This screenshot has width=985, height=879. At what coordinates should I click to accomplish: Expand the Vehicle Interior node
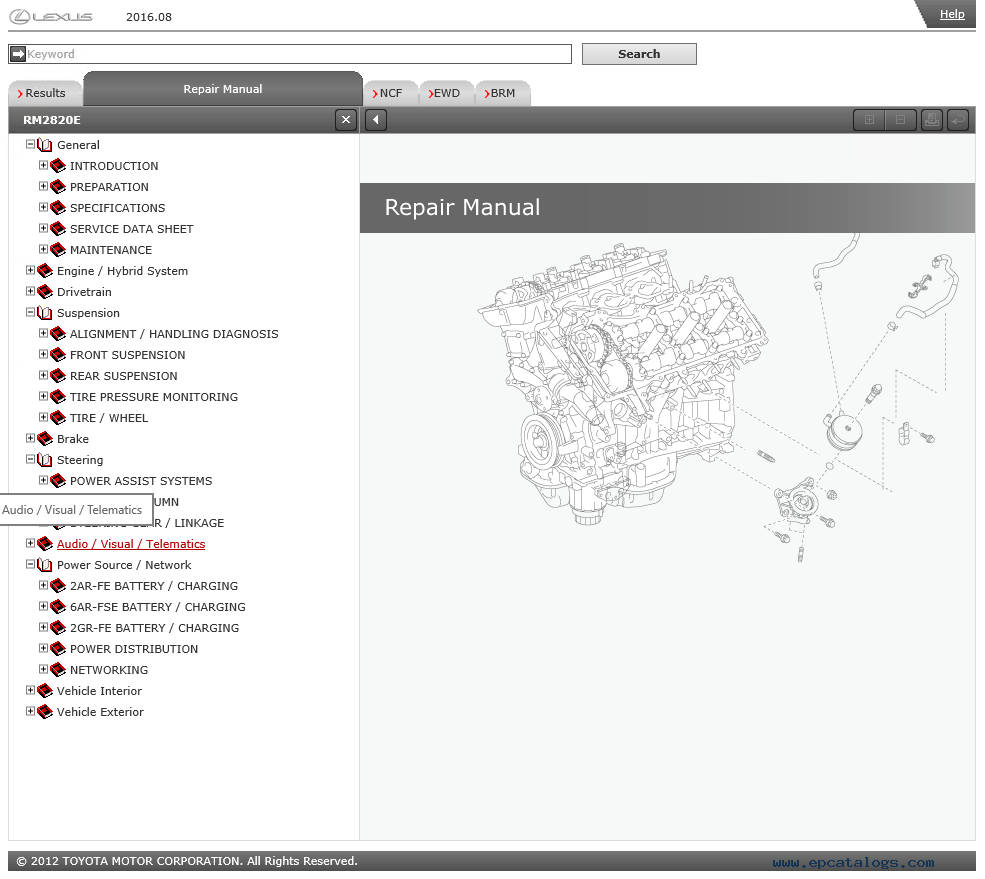coord(30,690)
